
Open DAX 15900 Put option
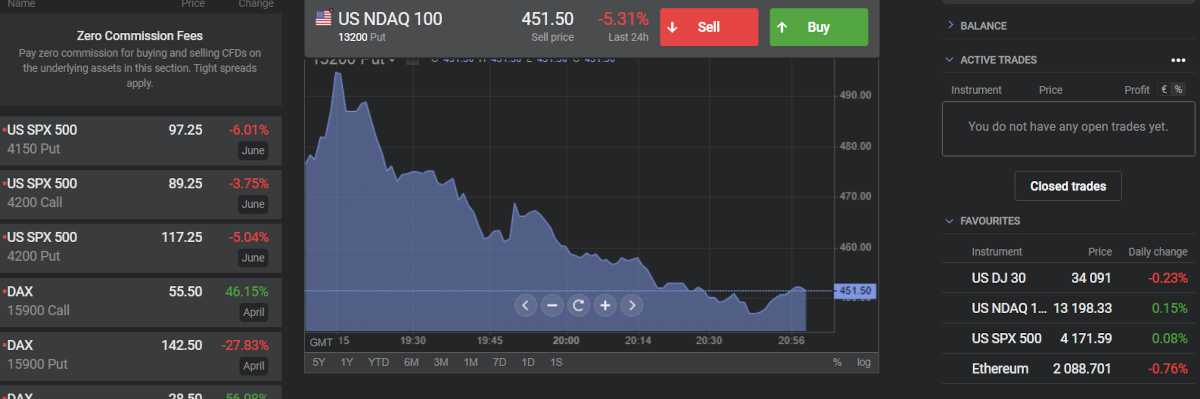click(141, 356)
